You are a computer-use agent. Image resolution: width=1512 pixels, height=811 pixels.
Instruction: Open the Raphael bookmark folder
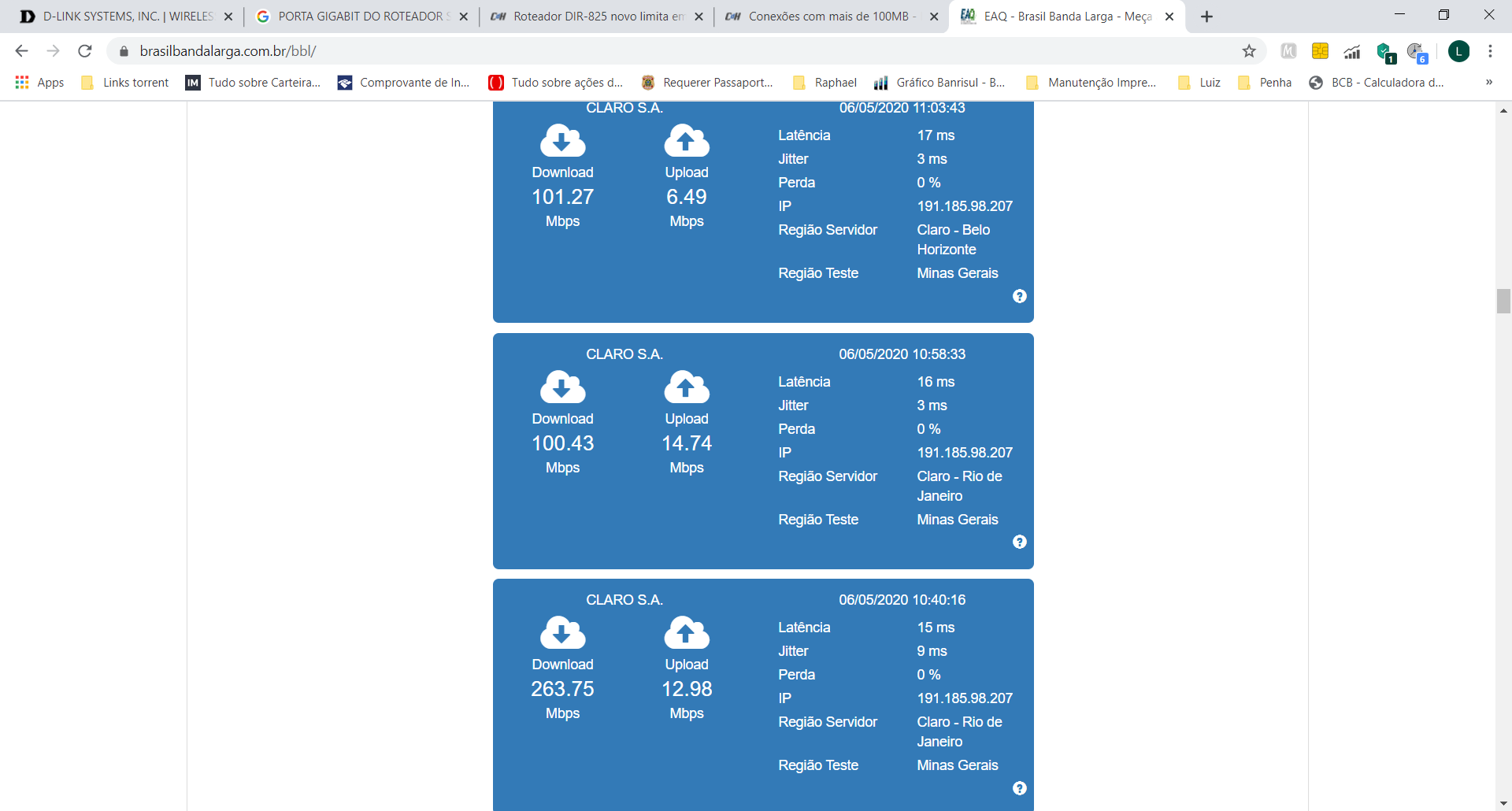[825, 83]
